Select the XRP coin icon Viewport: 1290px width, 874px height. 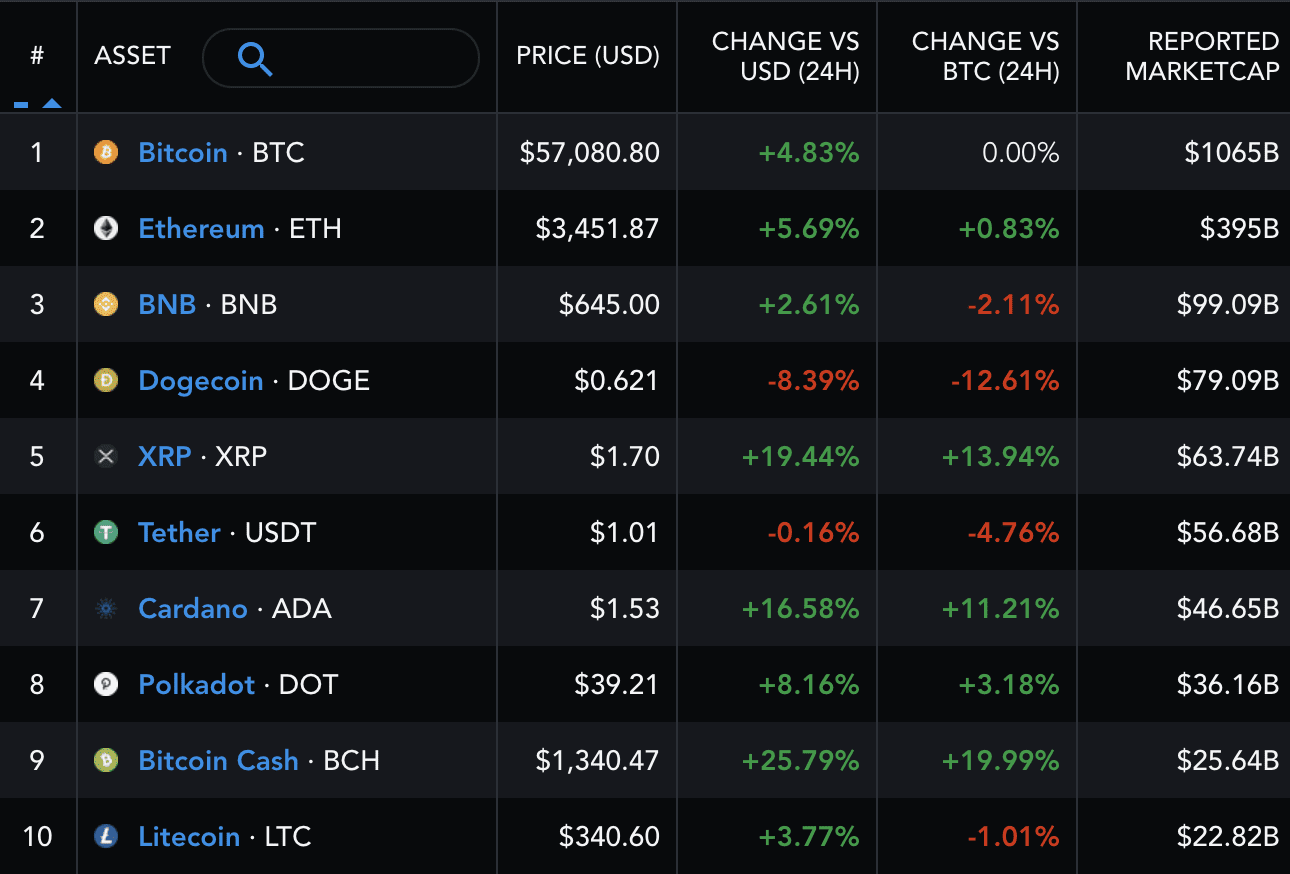click(106, 456)
